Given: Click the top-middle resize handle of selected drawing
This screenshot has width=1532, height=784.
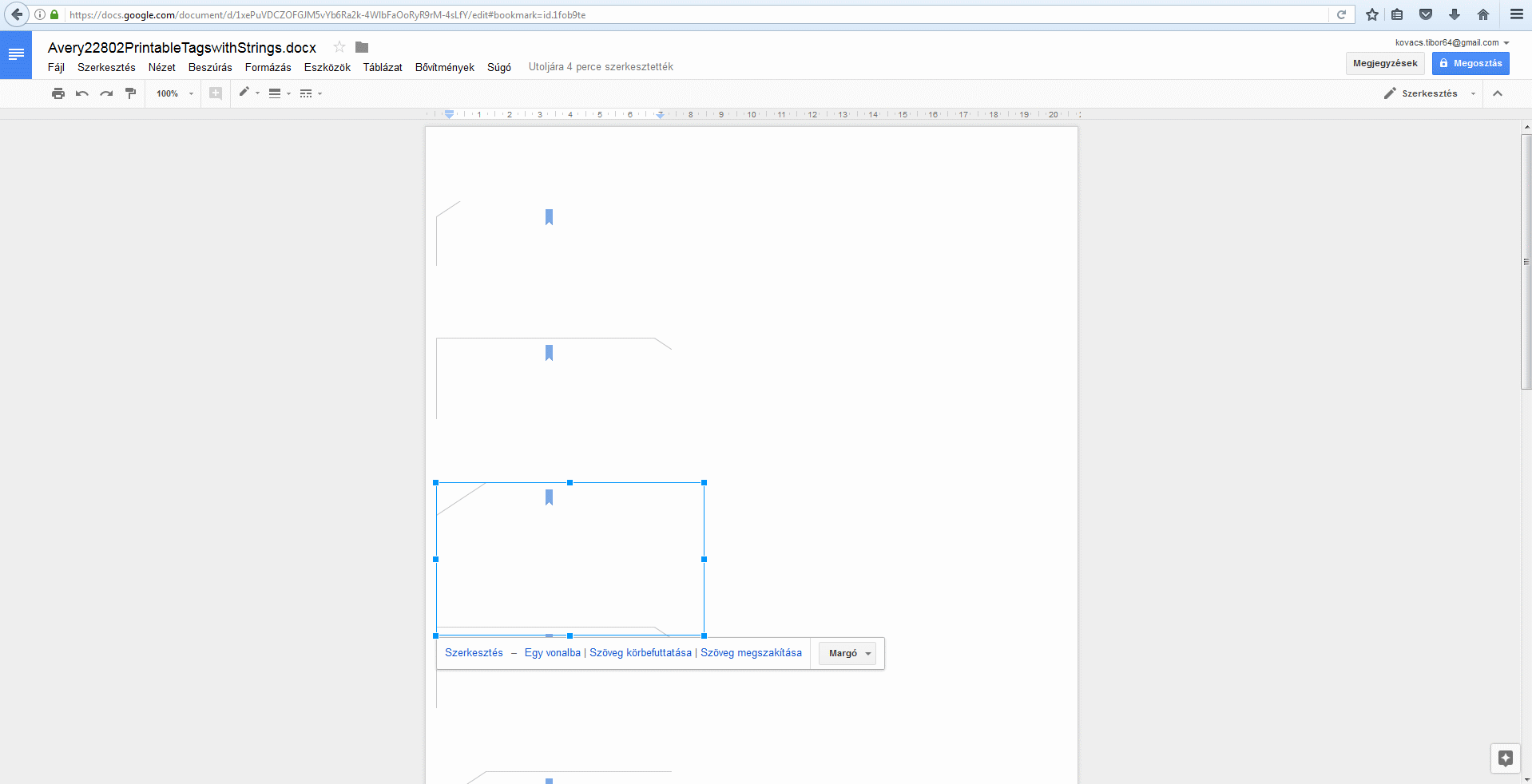Looking at the screenshot, I should pos(570,482).
